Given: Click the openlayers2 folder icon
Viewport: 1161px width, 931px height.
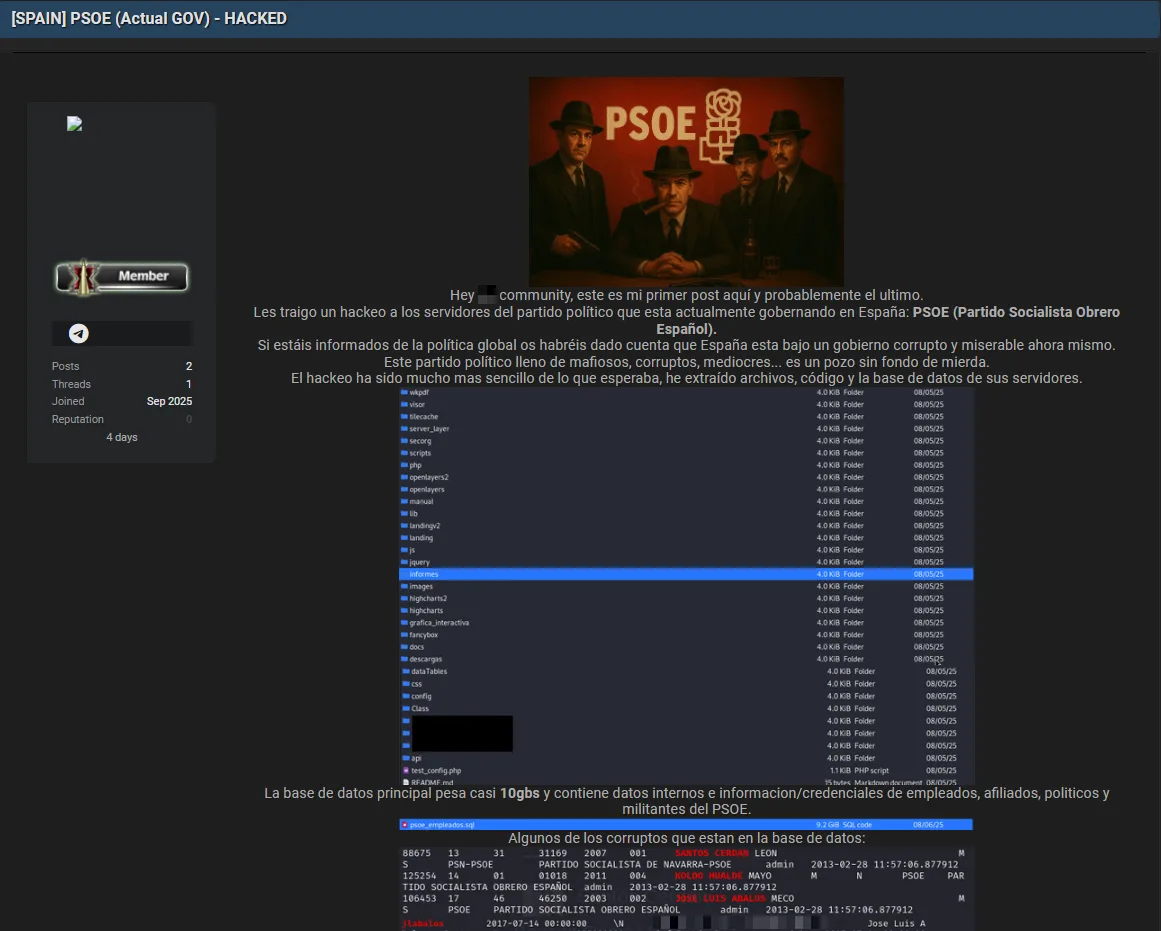Looking at the screenshot, I should [404, 477].
